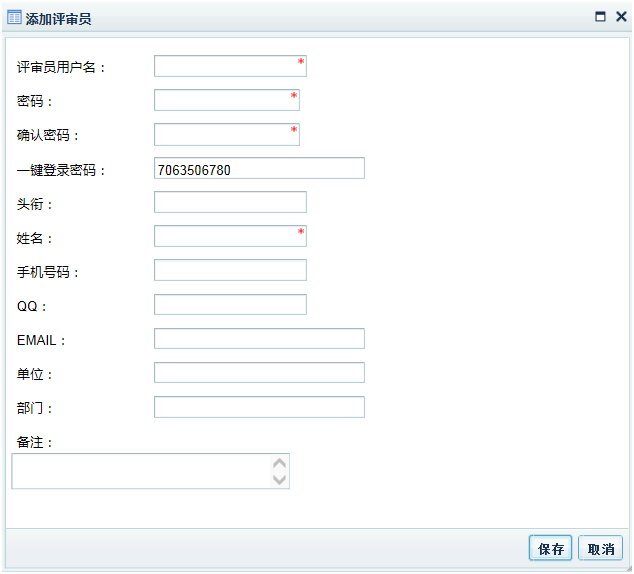Focus the 头衔 input box
This screenshot has width=634, height=574.
(x=230, y=203)
